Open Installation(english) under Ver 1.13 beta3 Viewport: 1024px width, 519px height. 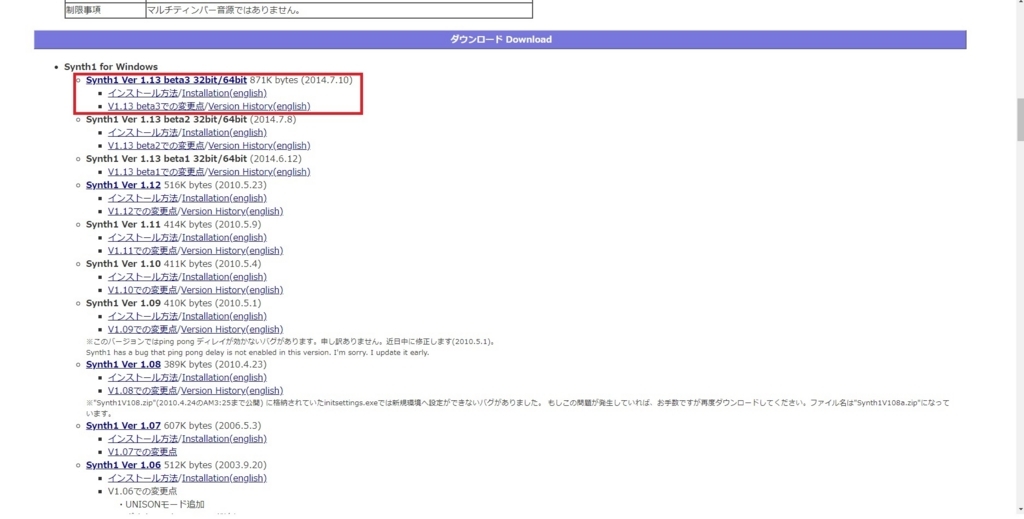[x=224, y=93]
